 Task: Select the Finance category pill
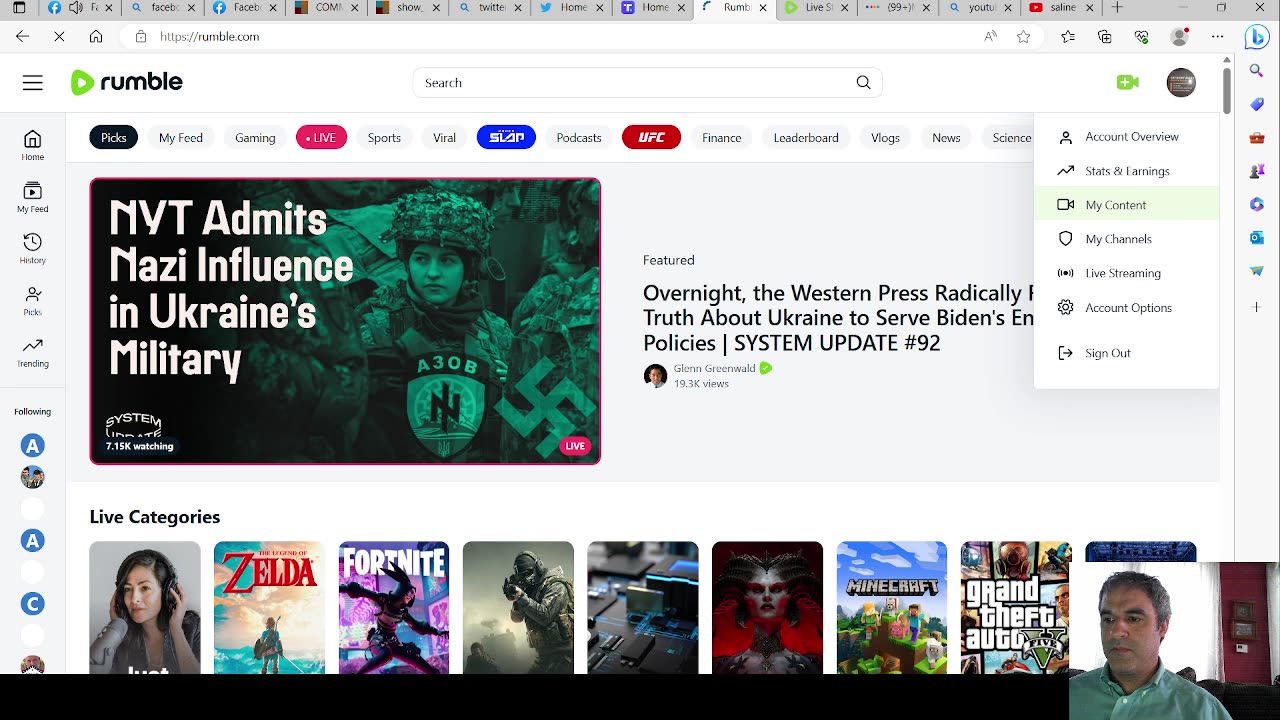pos(722,138)
